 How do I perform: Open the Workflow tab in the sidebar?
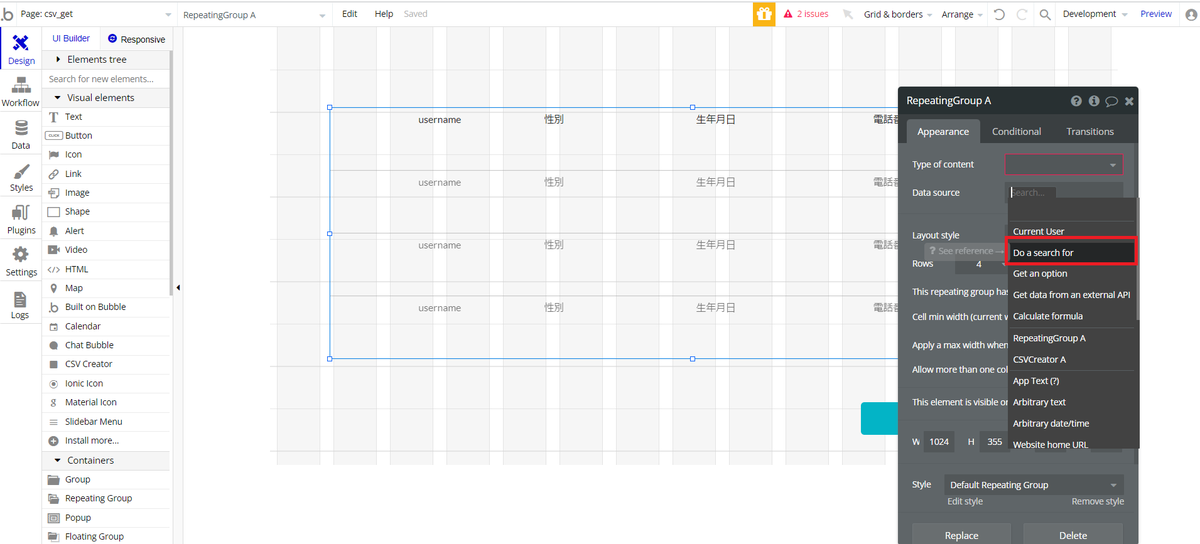pos(21,92)
